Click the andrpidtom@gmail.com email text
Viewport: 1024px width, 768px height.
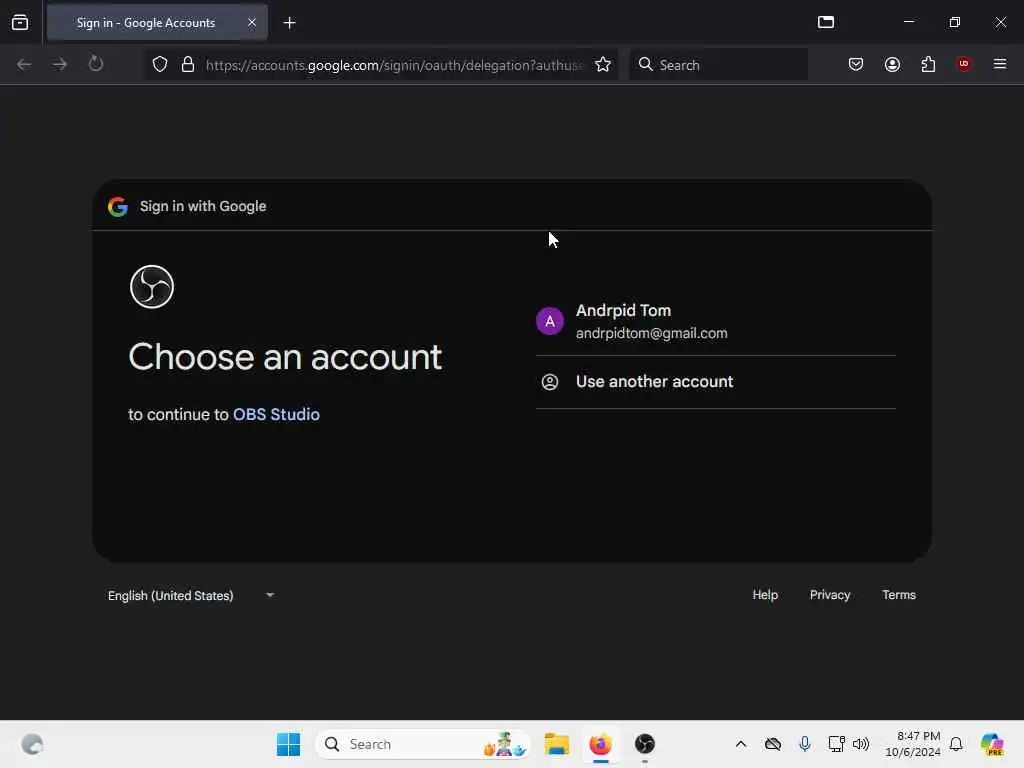click(651, 333)
